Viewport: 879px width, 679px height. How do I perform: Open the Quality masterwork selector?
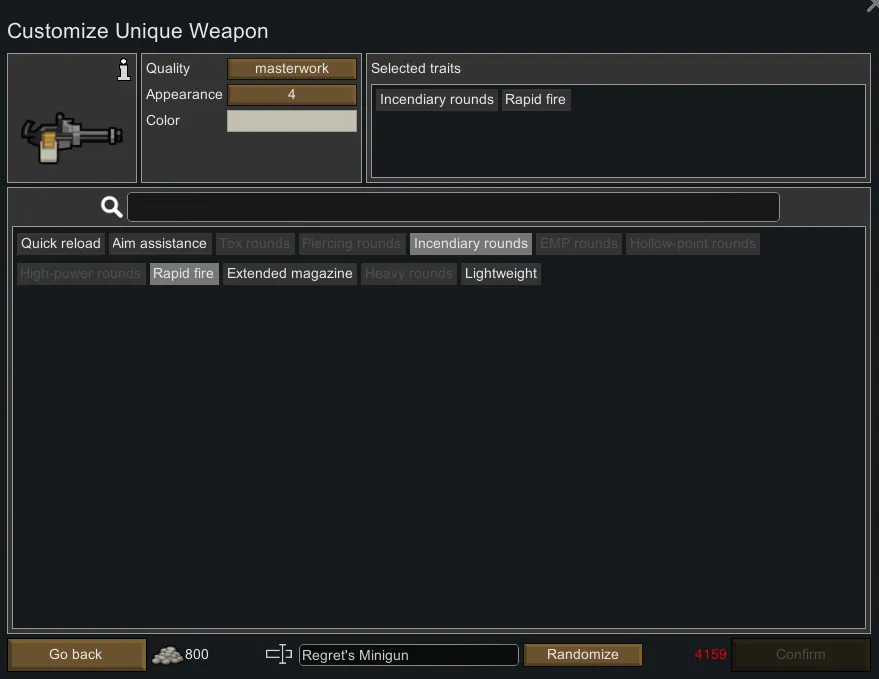pos(292,68)
